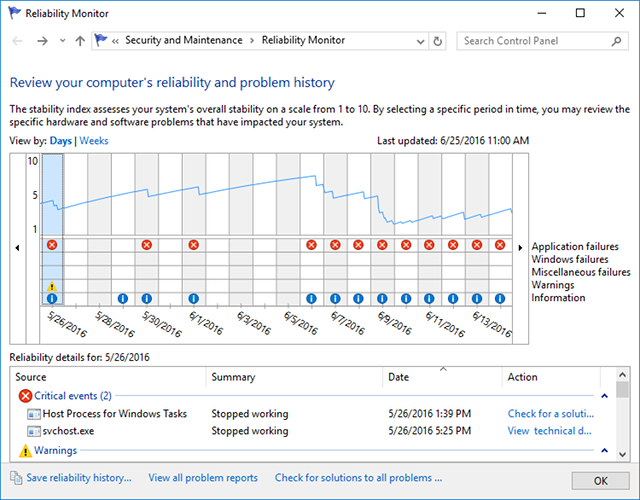Click the information icon under 6/1/2016
640x500 pixels.
pos(193,299)
